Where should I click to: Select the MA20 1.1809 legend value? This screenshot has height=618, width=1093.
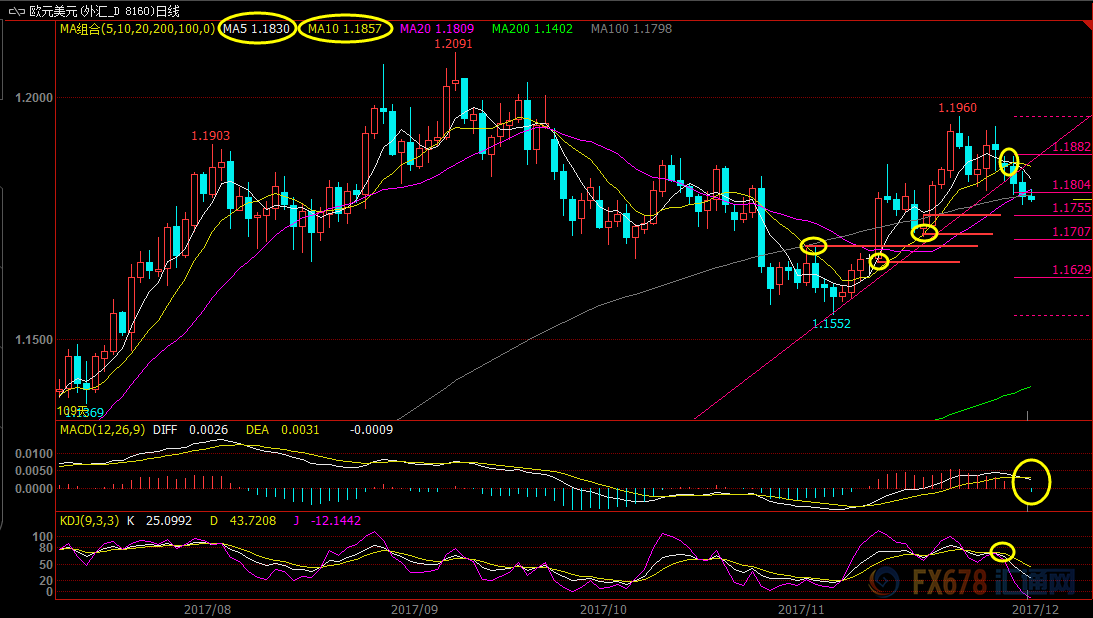point(437,29)
